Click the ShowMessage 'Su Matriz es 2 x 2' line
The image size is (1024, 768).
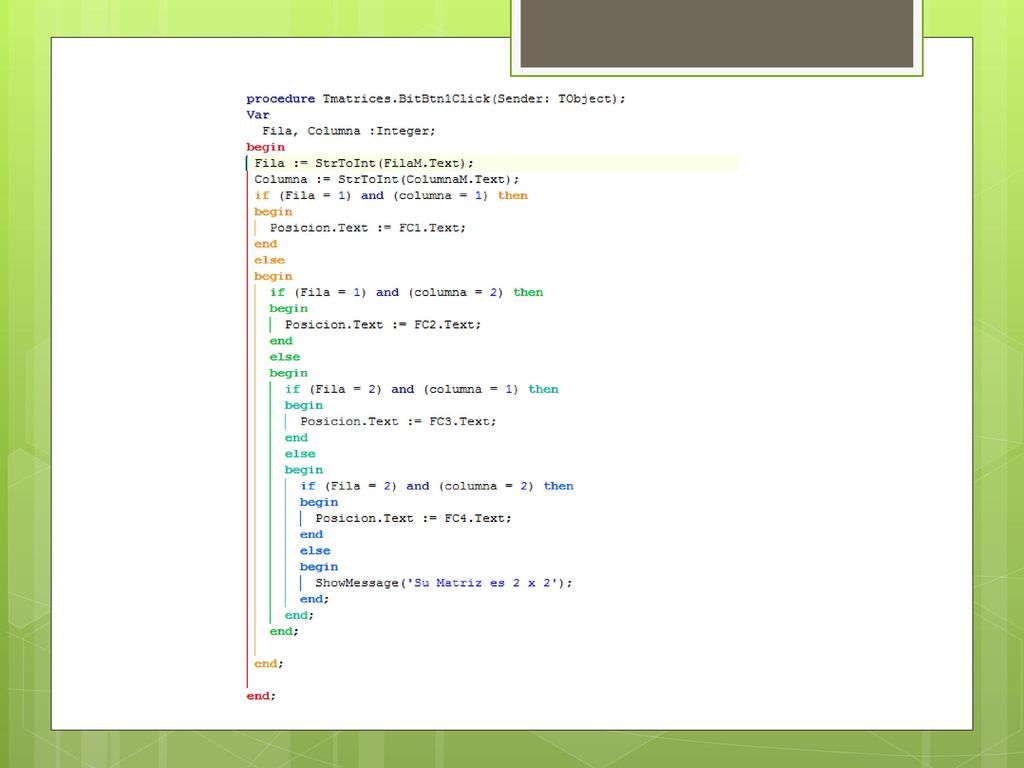[x=444, y=583]
